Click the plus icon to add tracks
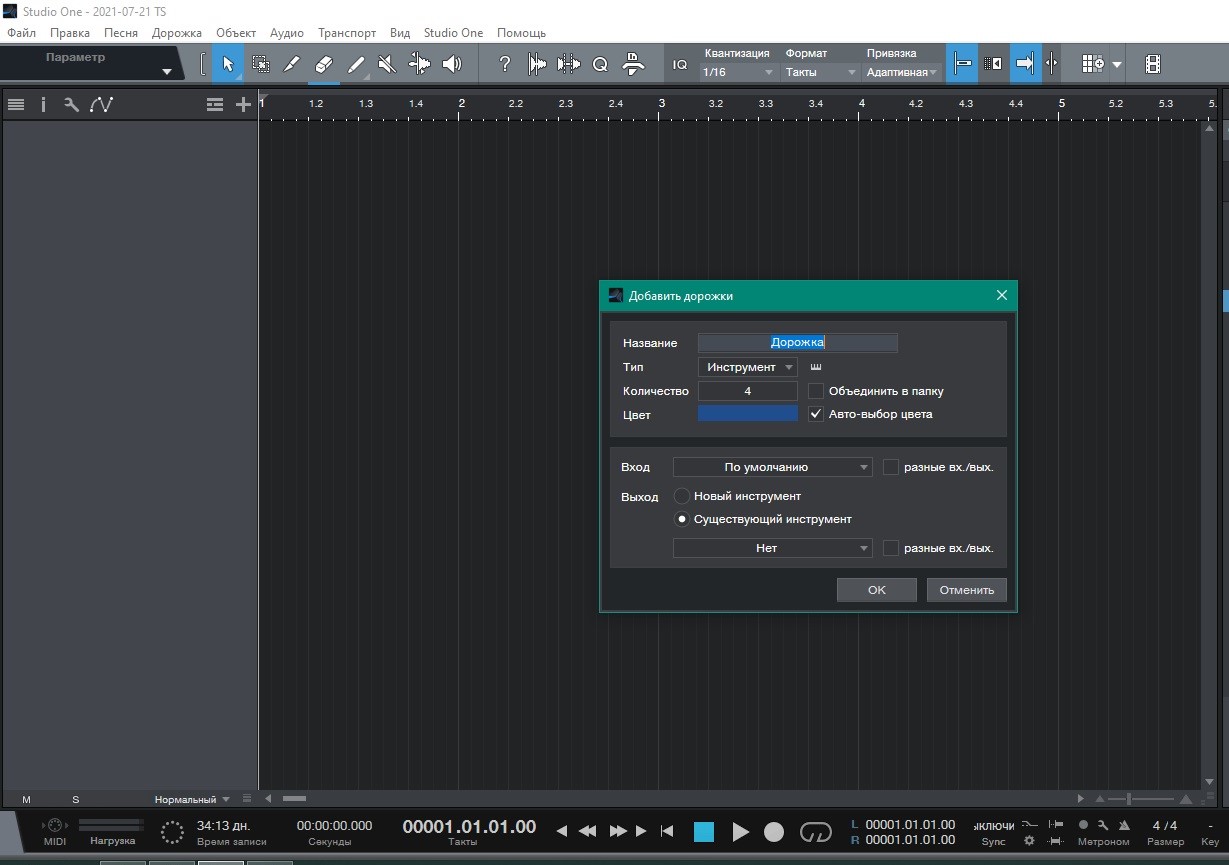1229x865 pixels. tap(243, 104)
